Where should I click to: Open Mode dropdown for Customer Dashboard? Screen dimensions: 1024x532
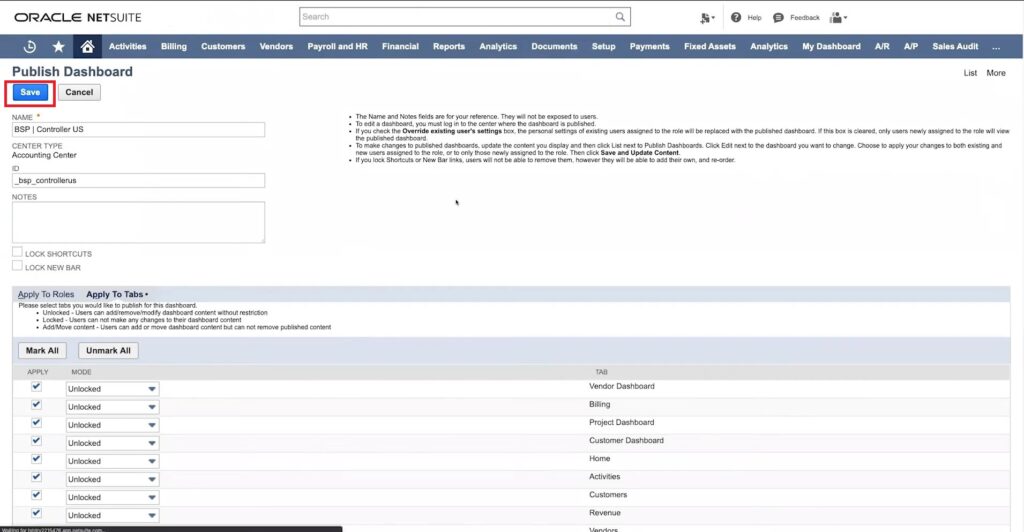pos(112,443)
